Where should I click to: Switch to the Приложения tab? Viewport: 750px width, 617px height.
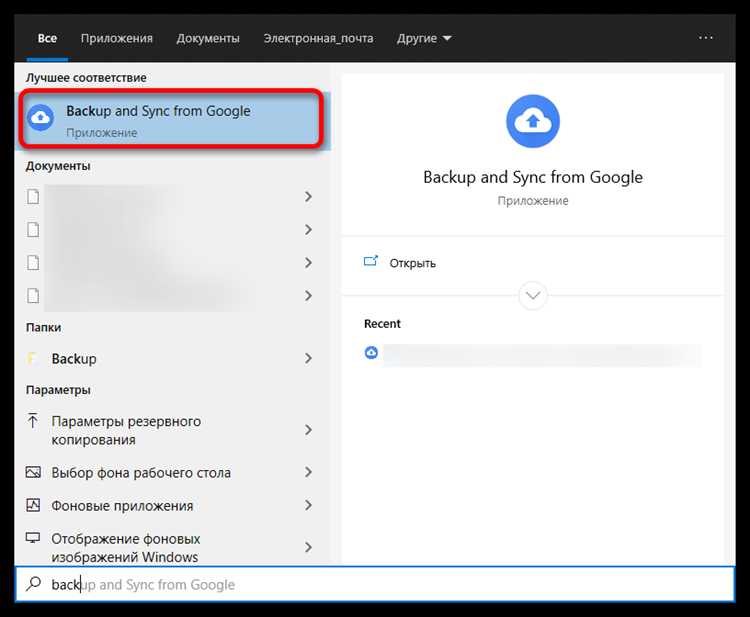(x=117, y=38)
